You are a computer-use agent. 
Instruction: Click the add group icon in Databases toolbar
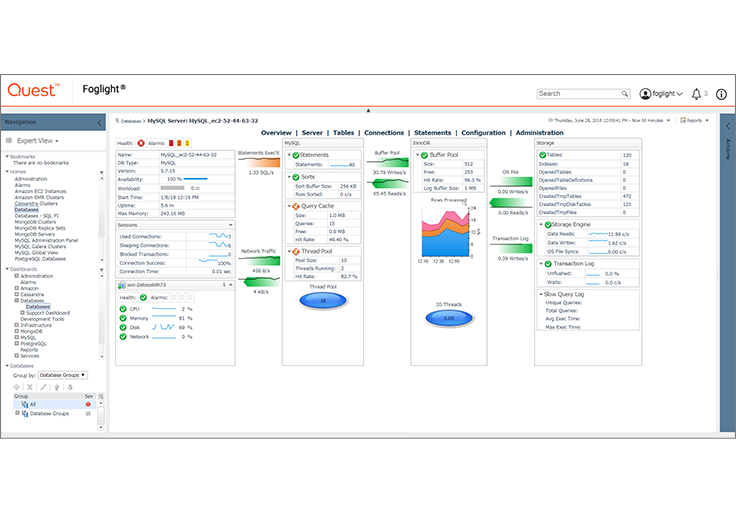16,387
